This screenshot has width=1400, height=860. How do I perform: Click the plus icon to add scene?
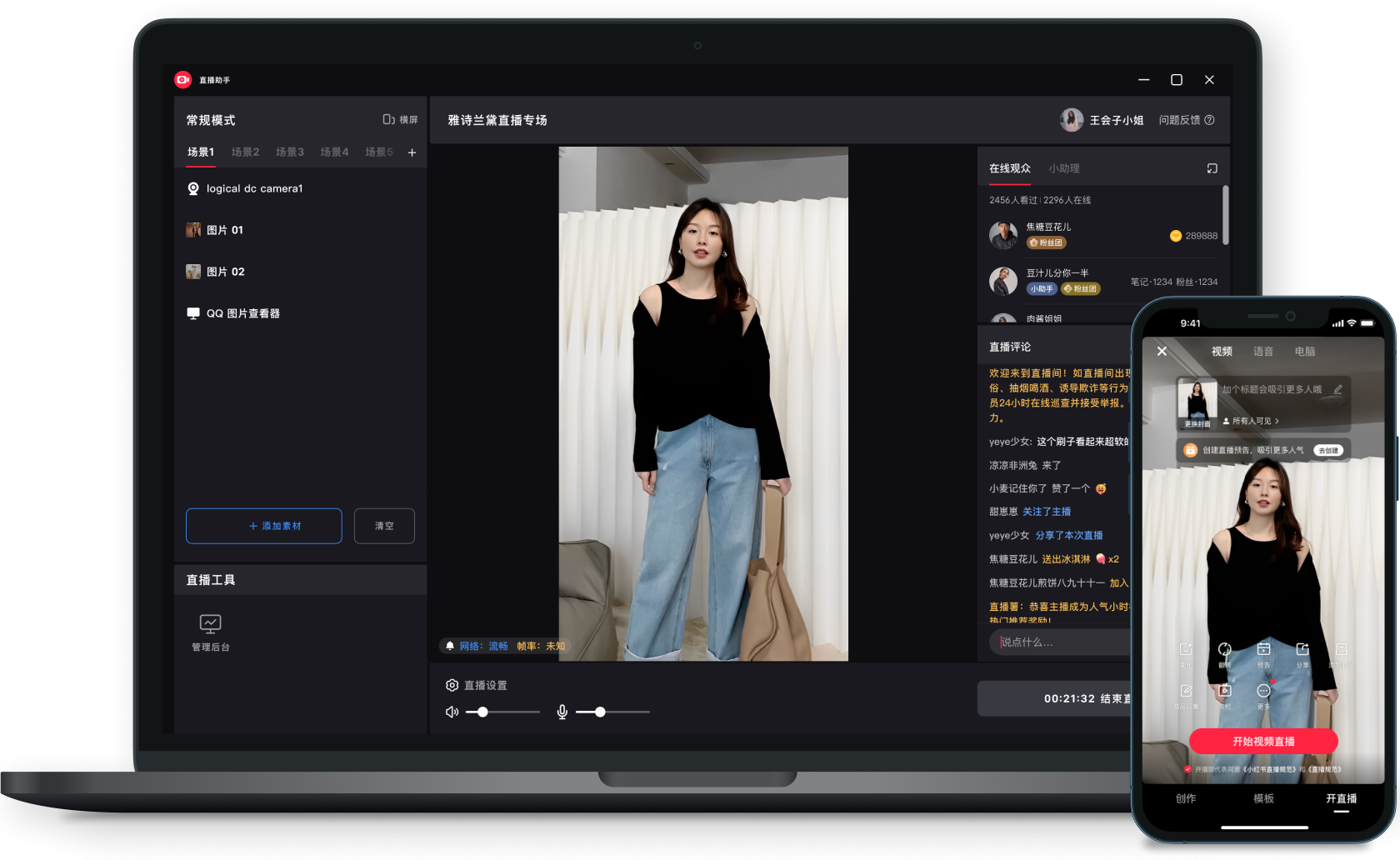412,152
